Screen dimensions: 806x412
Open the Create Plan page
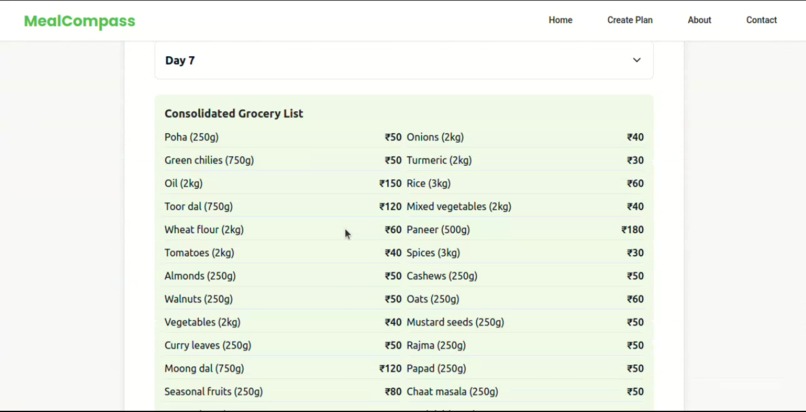coord(630,20)
